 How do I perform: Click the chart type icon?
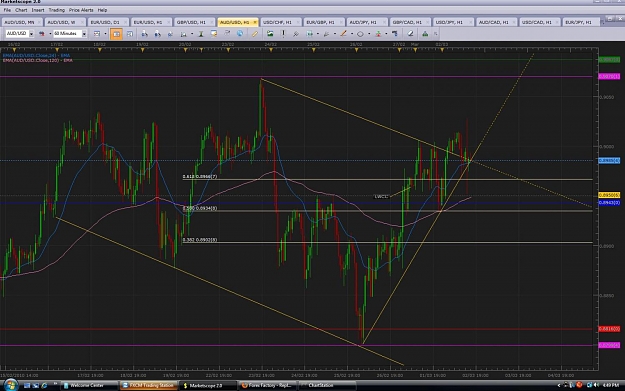(x=97, y=34)
